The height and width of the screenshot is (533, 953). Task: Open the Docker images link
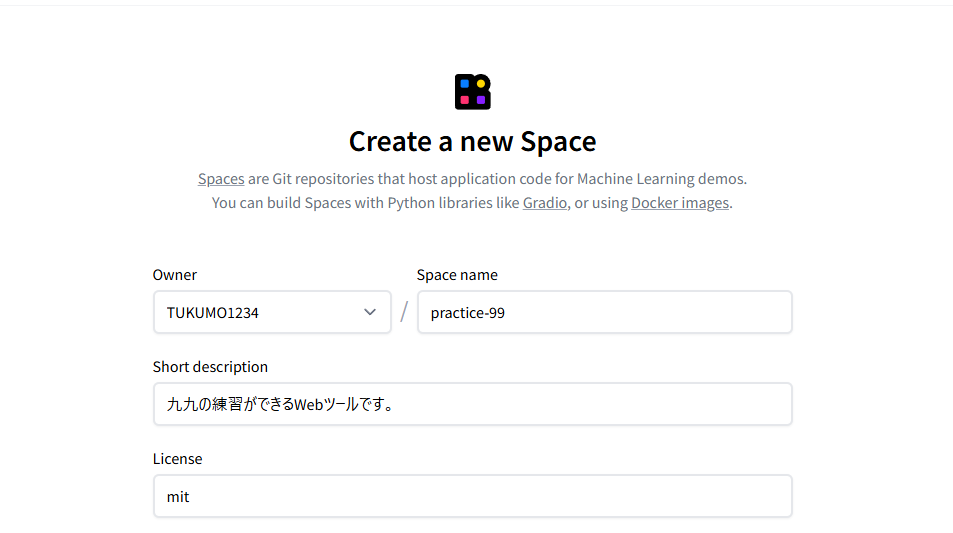tap(679, 202)
